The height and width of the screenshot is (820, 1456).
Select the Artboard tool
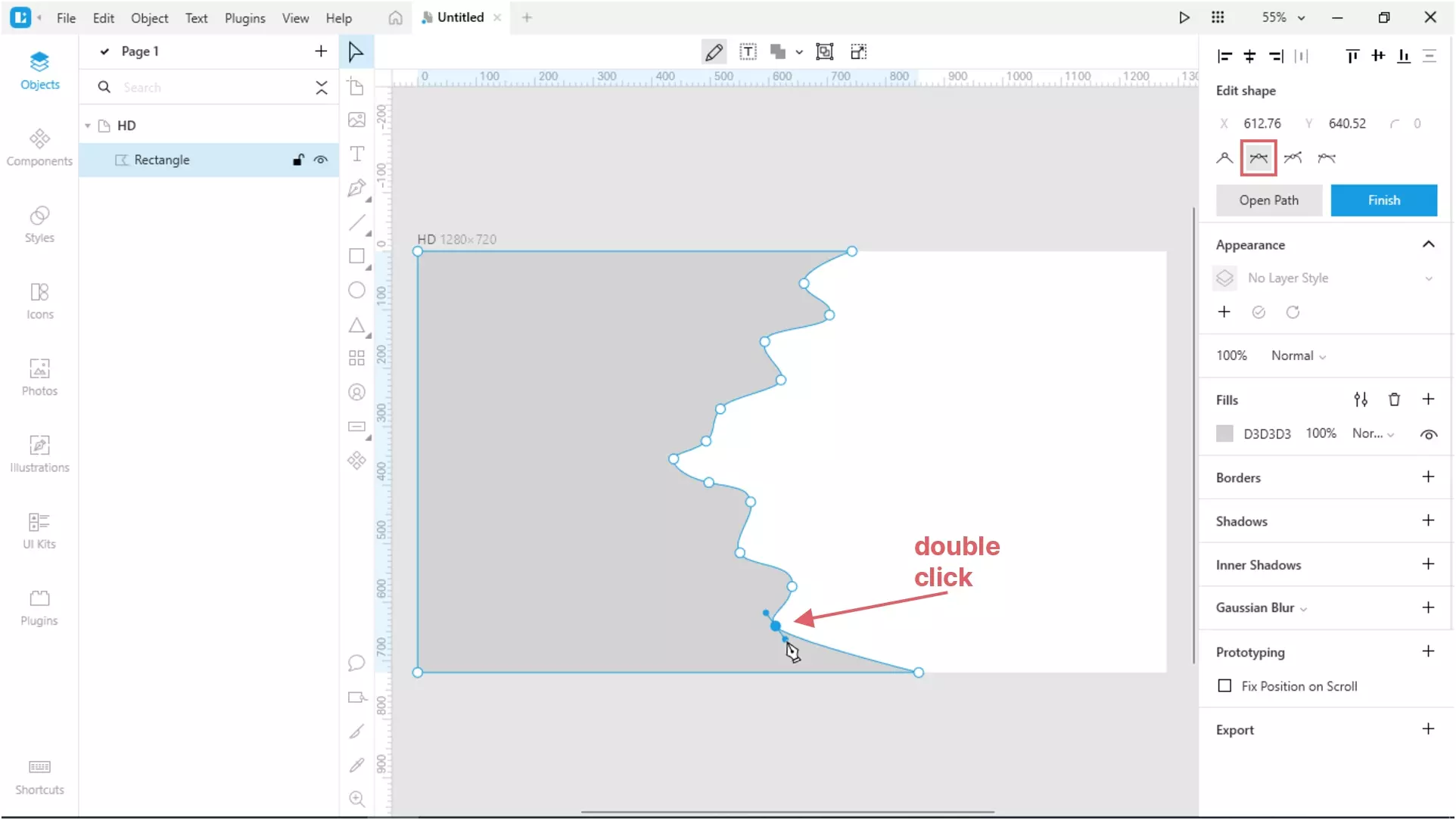click(x=356, y=86)
